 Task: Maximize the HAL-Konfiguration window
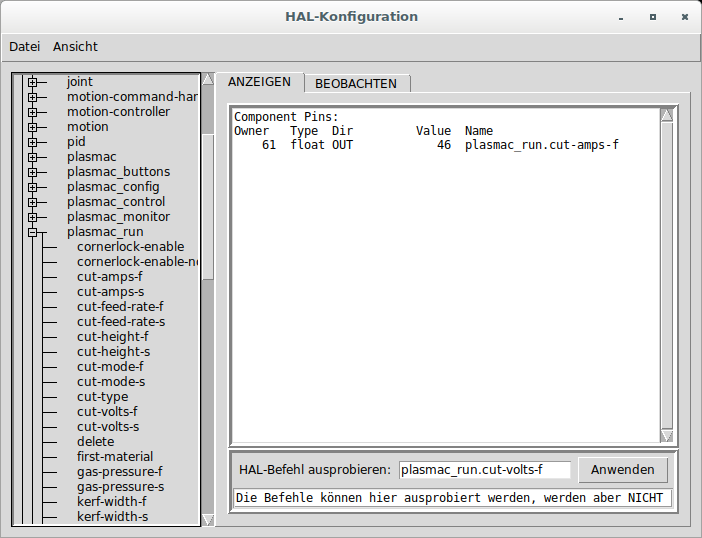pyautogui.click(x=653, y=17)
